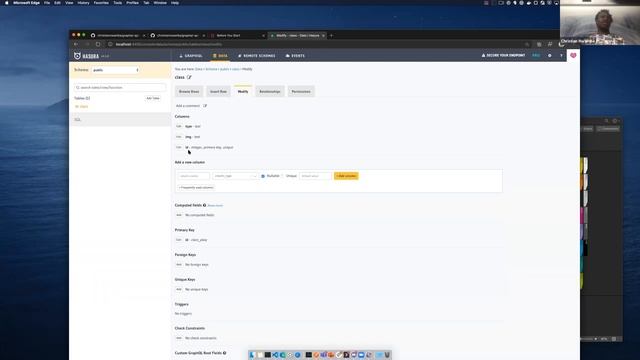The width and height of the screenshot is (640, 360).
Task: Open the help question mark icon in the header
Action: pos(561,56)
